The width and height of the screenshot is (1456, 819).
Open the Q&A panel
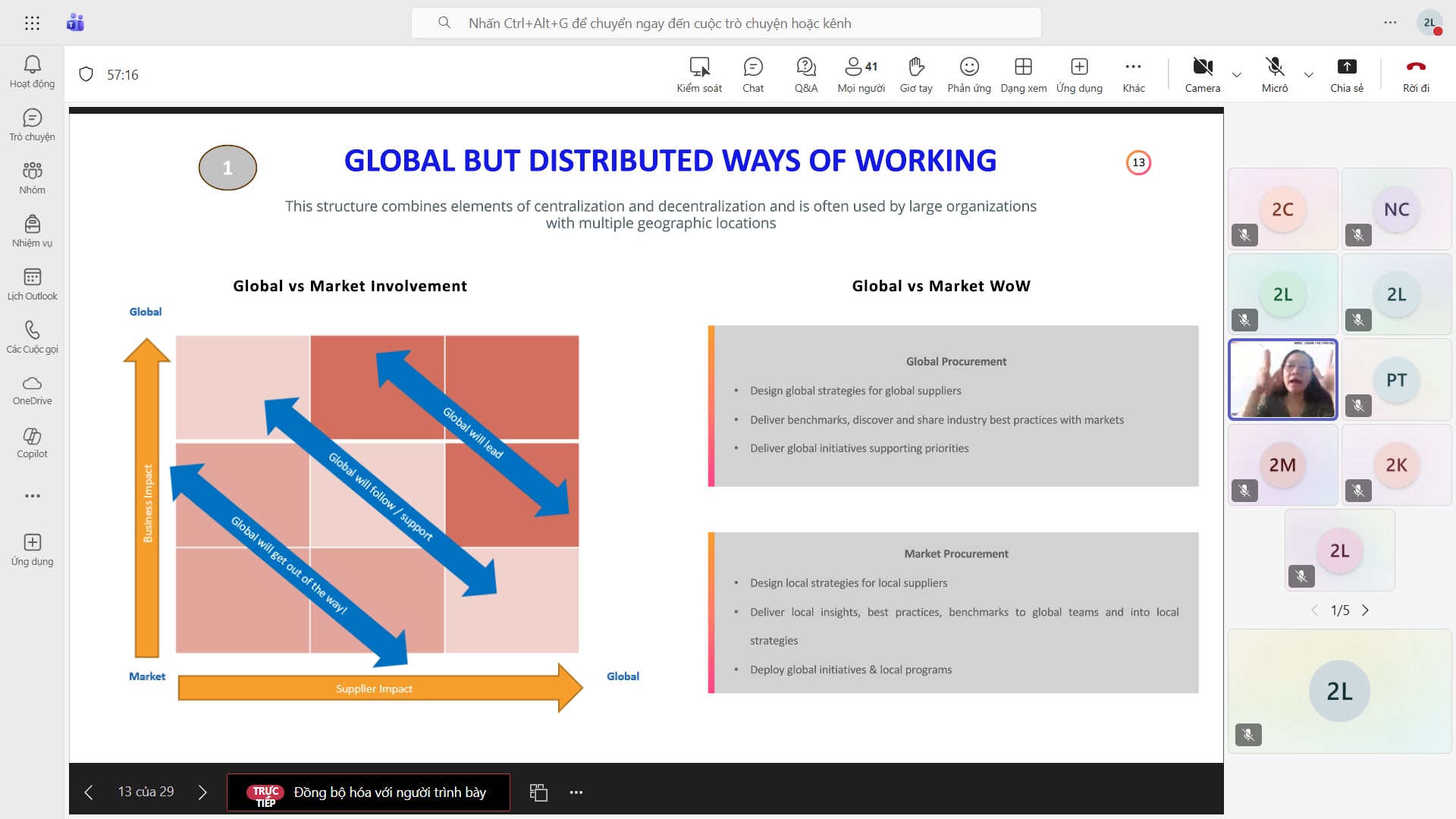[805, 74]
